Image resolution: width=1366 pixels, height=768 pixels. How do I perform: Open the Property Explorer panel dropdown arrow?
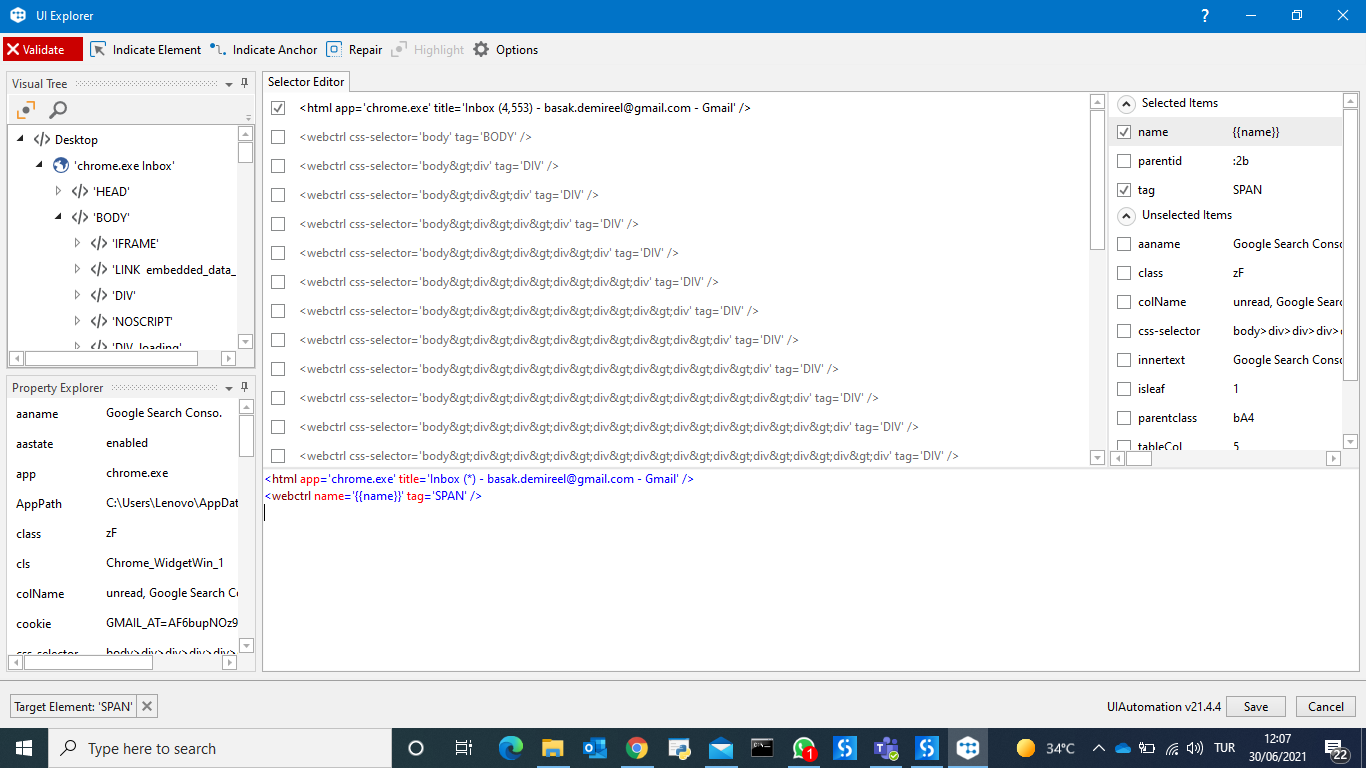pos(229,388)
